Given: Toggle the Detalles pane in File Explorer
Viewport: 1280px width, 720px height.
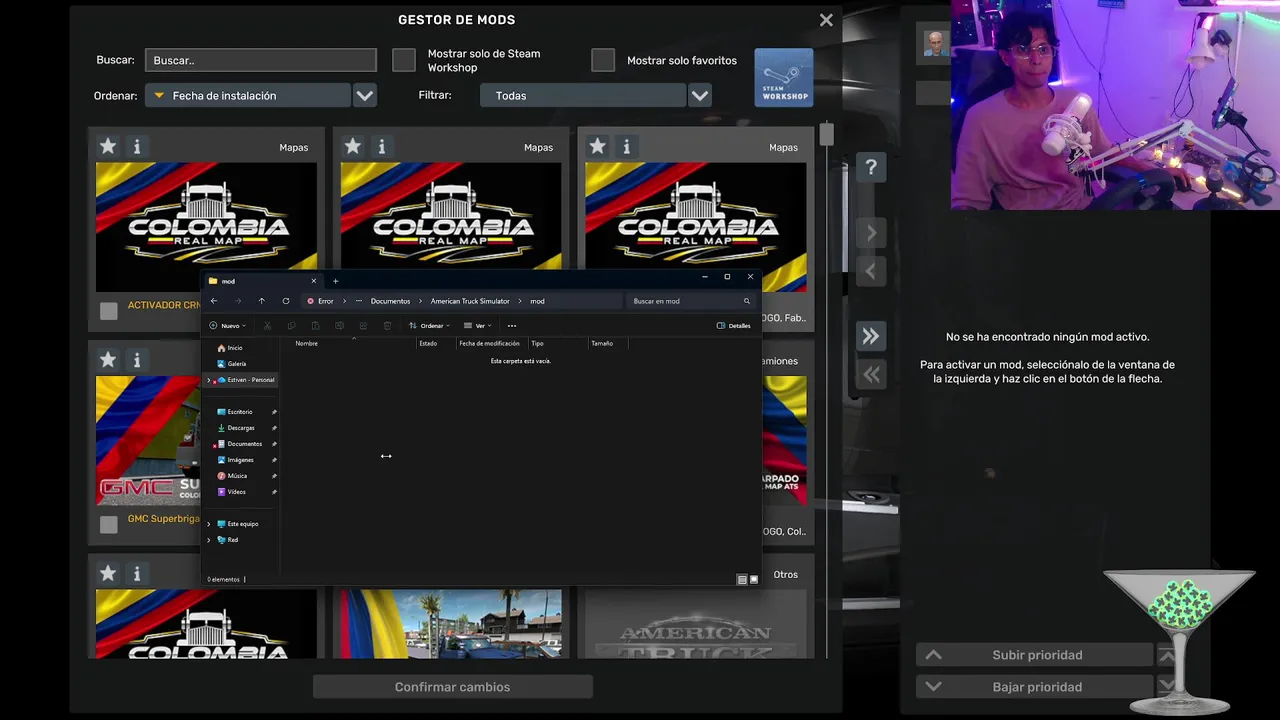Looking at the screenshot, I should [x=733, y=325].
